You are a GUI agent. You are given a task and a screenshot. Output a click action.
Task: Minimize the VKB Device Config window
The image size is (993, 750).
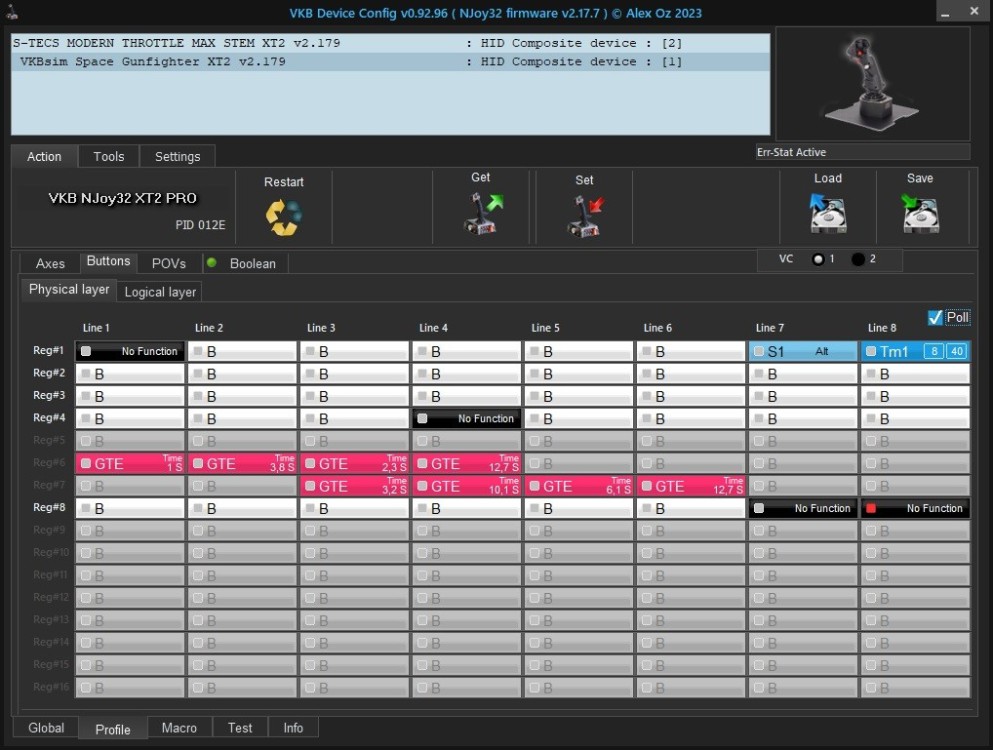(945, 12)
